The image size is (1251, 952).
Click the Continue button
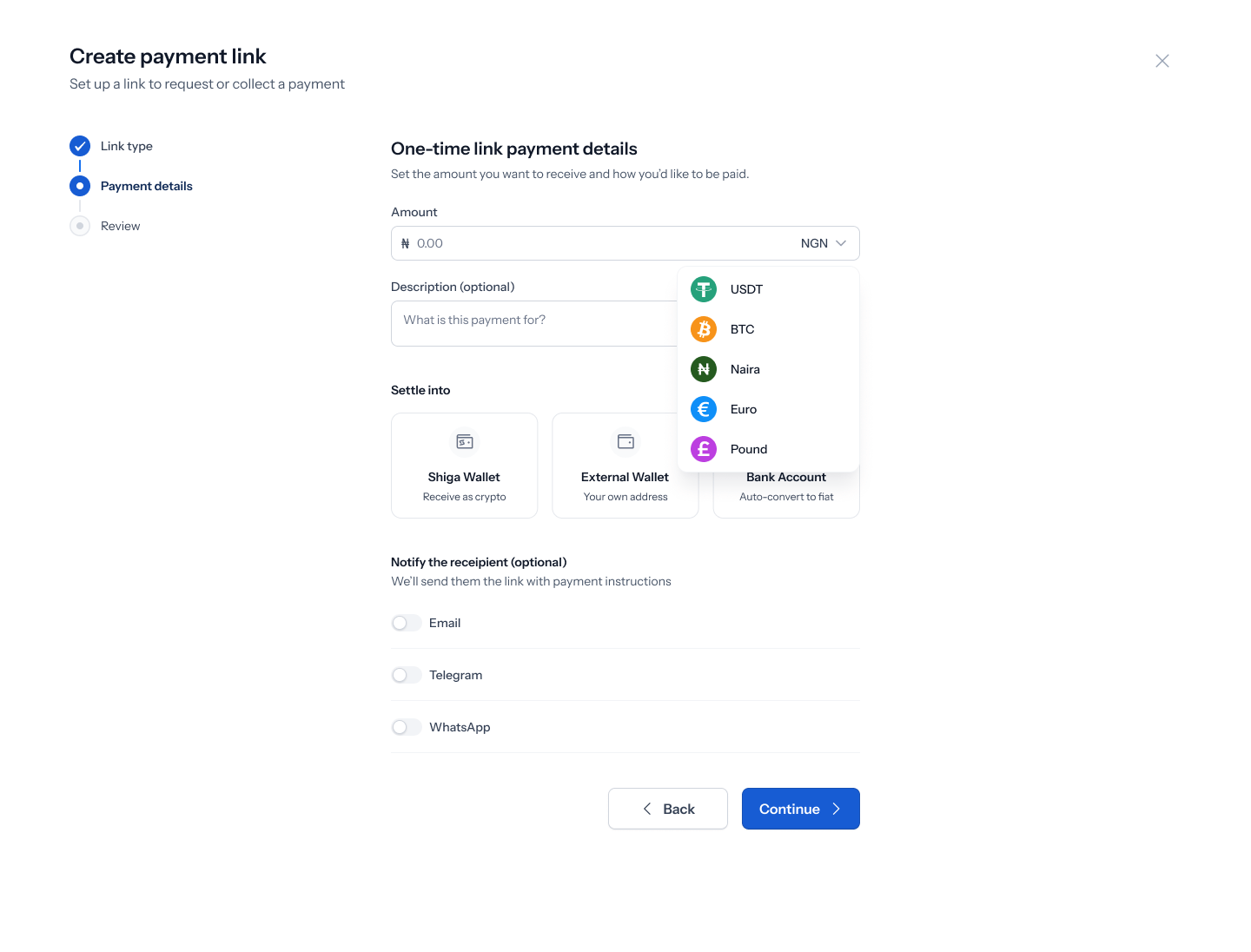click(801, 809)
